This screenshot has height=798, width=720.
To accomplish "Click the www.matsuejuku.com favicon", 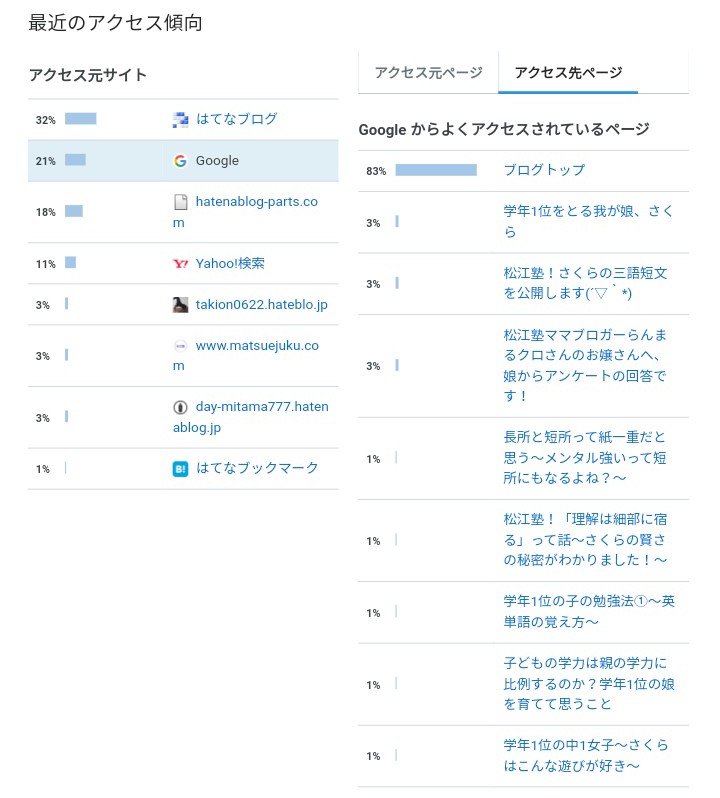I will coord(180,346).
